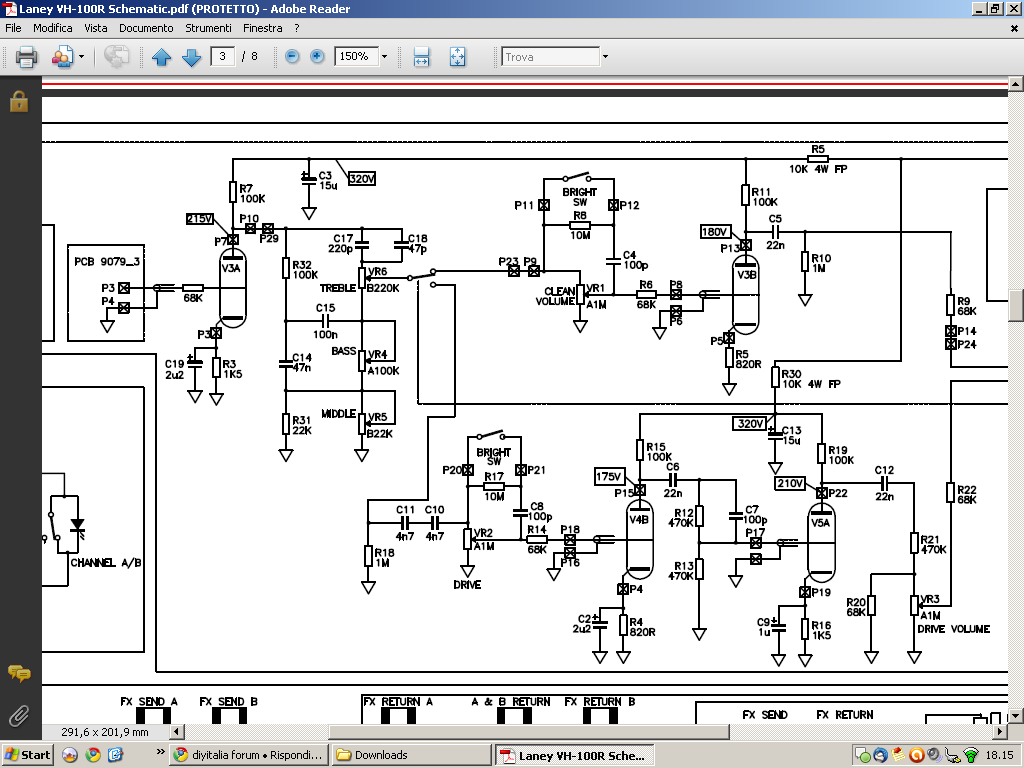Click the zoom in plus button
Viewport: 1024px width, 768px height.
[317, 57]
